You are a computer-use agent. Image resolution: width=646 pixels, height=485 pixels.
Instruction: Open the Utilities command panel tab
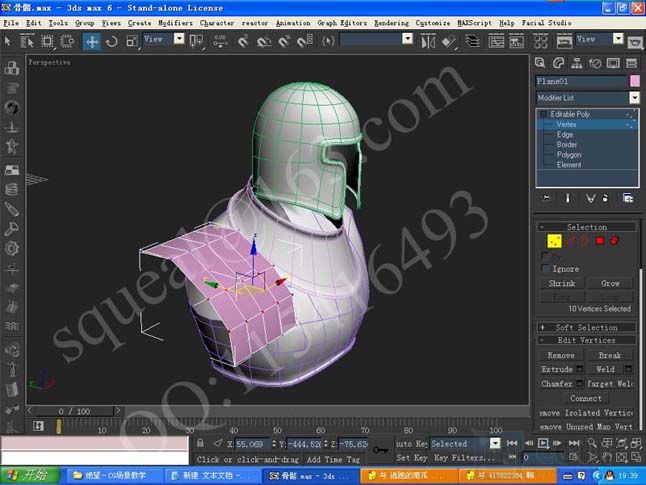[631, 63]
